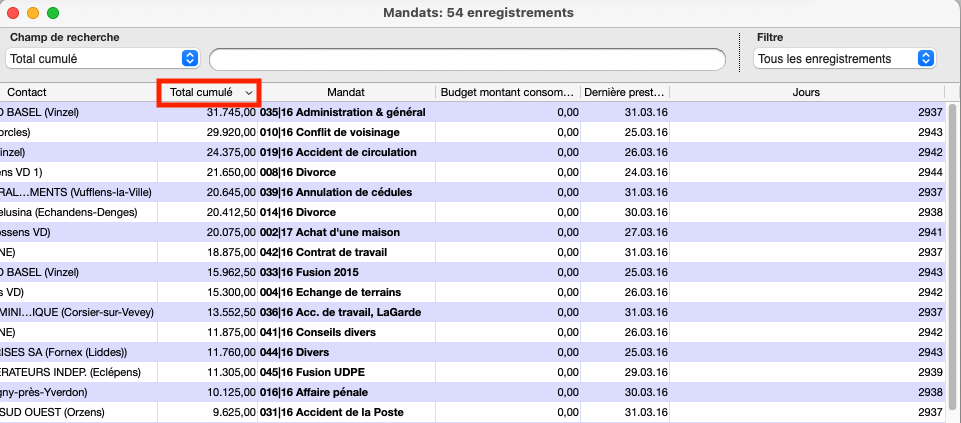Select row '014|16 Divorce'

pyautogui.click(x=473, y=212)
